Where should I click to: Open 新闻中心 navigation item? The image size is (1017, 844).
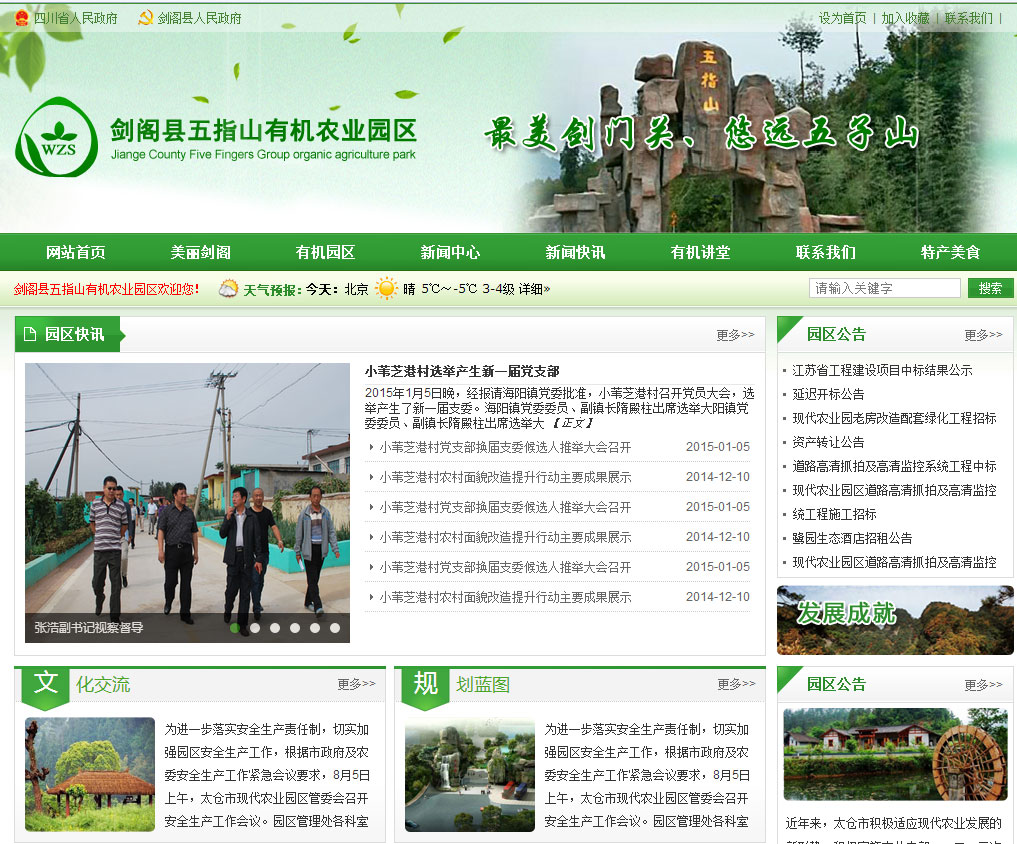coord(450,252)
